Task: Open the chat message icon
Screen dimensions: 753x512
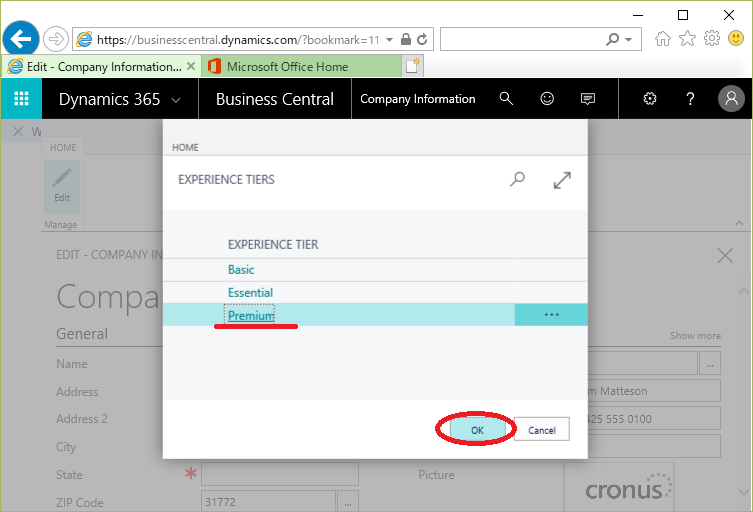Action: (x=588, y=99)
